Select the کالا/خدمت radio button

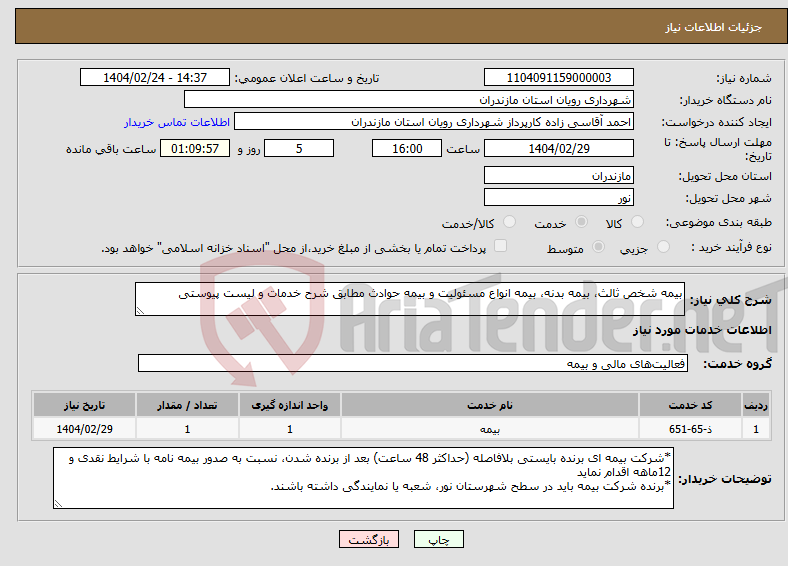(x=510, y=222)
